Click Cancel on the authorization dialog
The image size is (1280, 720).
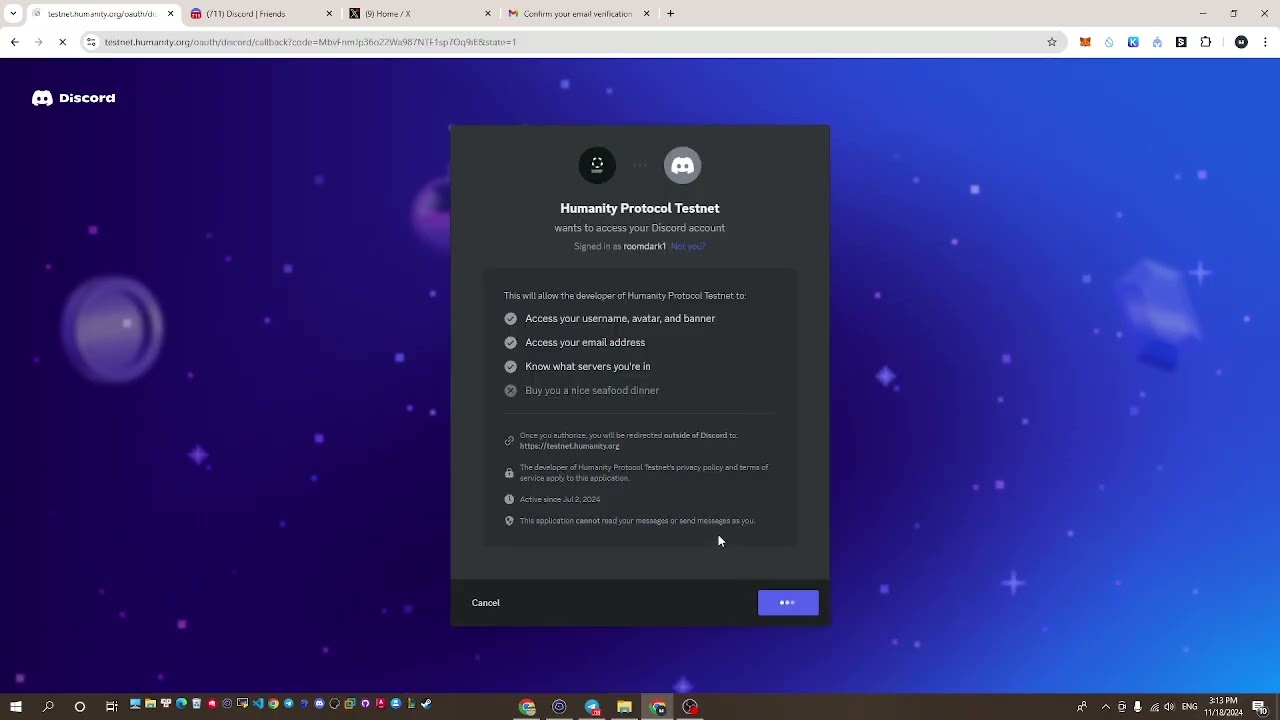coord(485,603)
